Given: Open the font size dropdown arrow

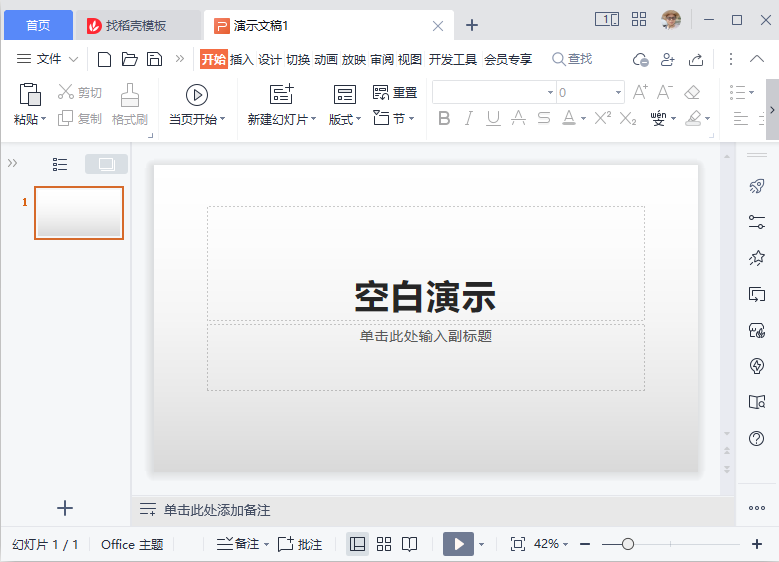Looking at the screenshot, I should (618, 92).
